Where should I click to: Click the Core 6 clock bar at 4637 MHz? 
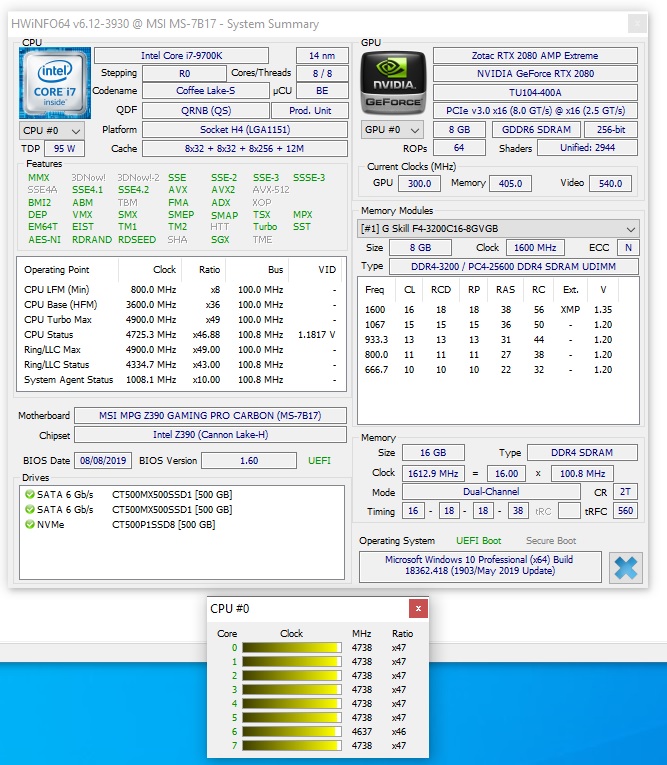click(x=291, y=731)
